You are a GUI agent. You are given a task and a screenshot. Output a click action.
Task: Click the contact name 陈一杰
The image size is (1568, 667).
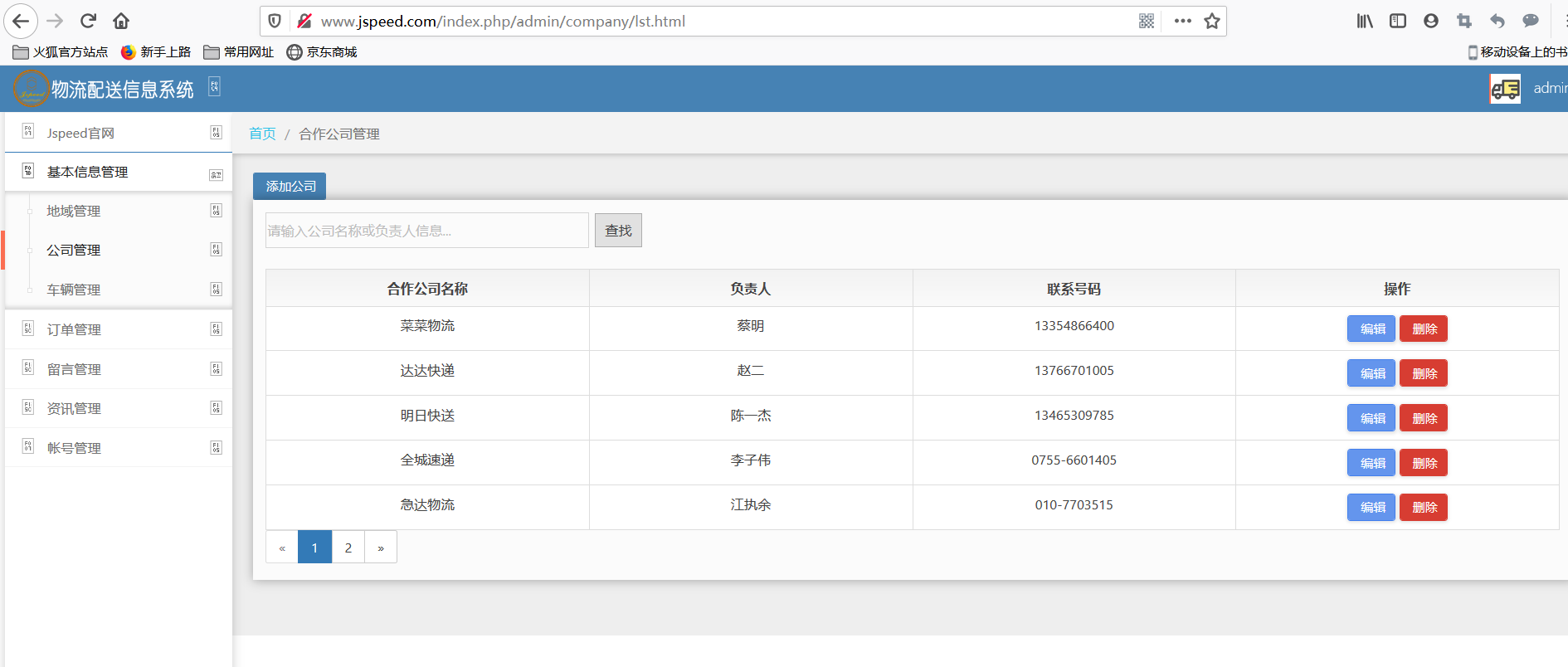(751, 416)
